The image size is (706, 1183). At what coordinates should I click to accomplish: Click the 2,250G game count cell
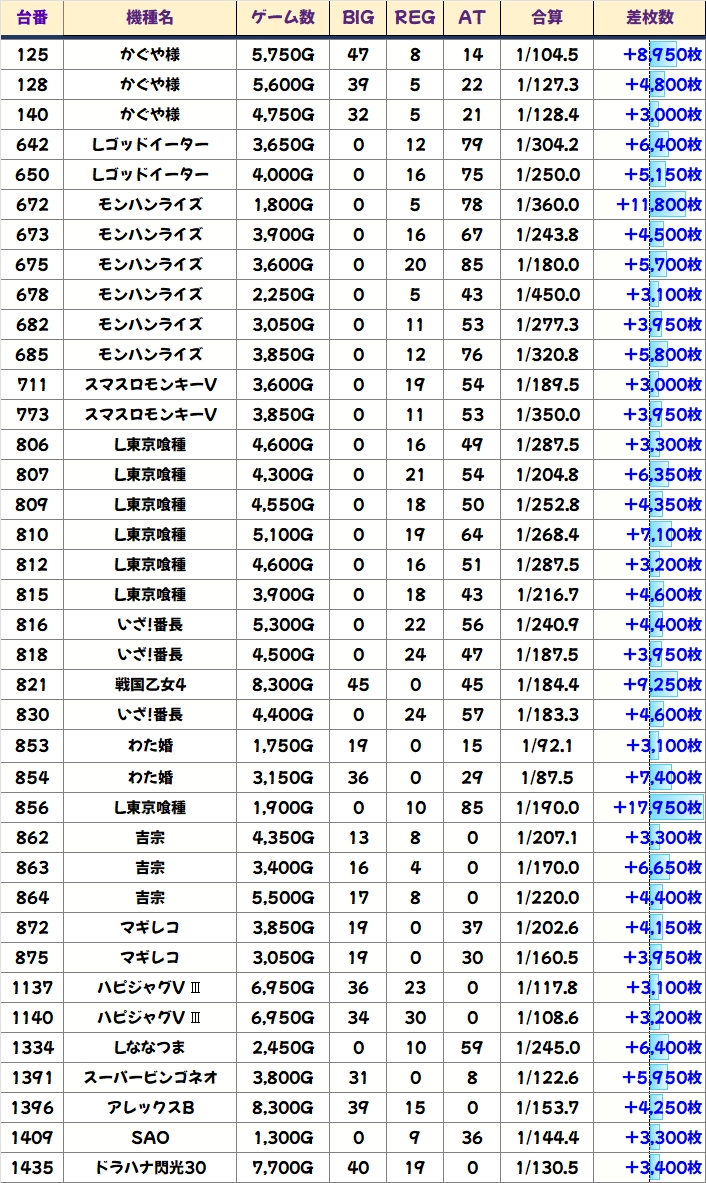coord(283,294)
